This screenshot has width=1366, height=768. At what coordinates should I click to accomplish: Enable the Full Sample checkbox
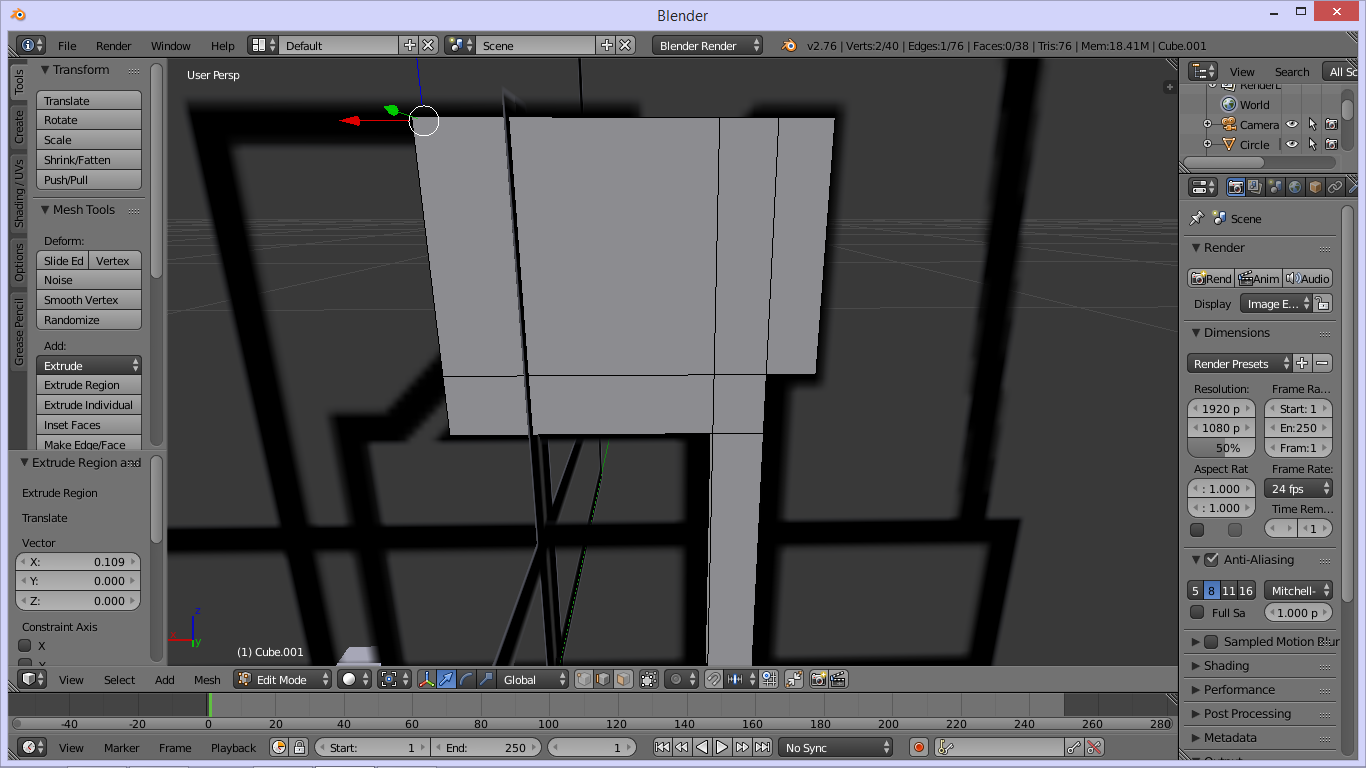pos(1197,612)
